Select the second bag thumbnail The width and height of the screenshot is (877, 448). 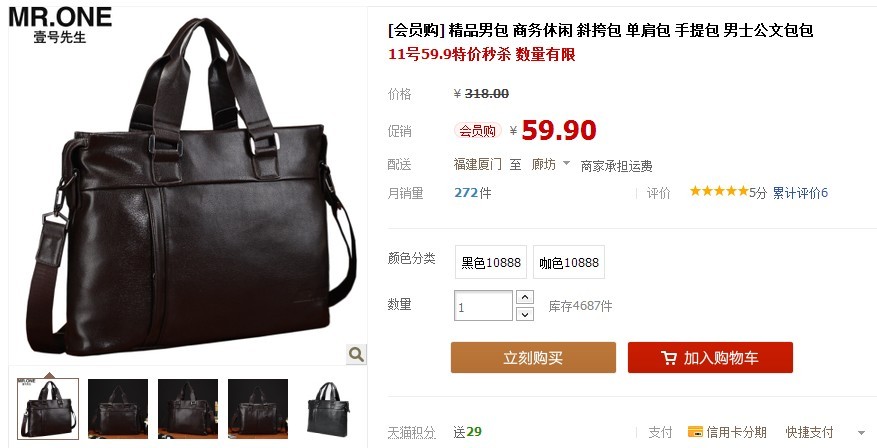click(x=118, y=408)
